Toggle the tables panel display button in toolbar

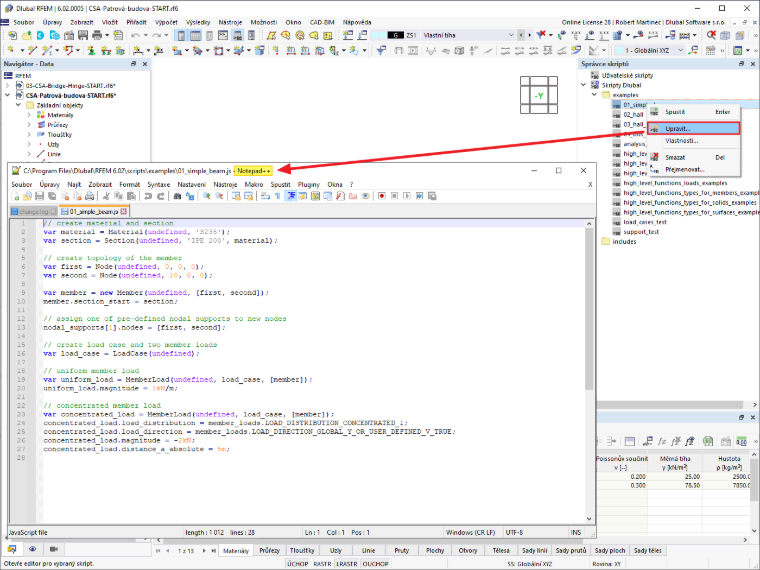[x=195, y=35]
